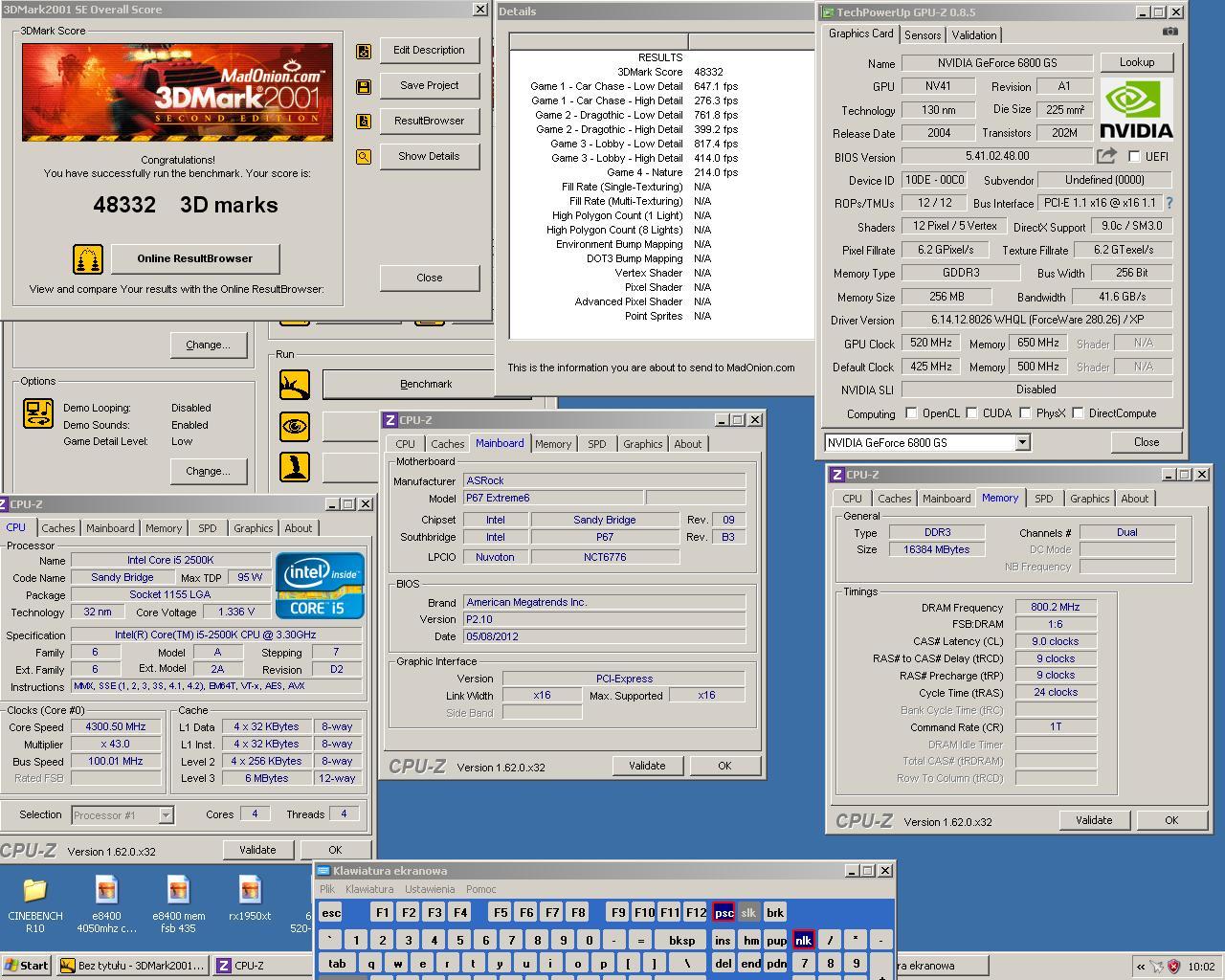Click the Show Details magnifier icon
Image resolution: width=1225 pixels, height=980 pixels.
364,157
